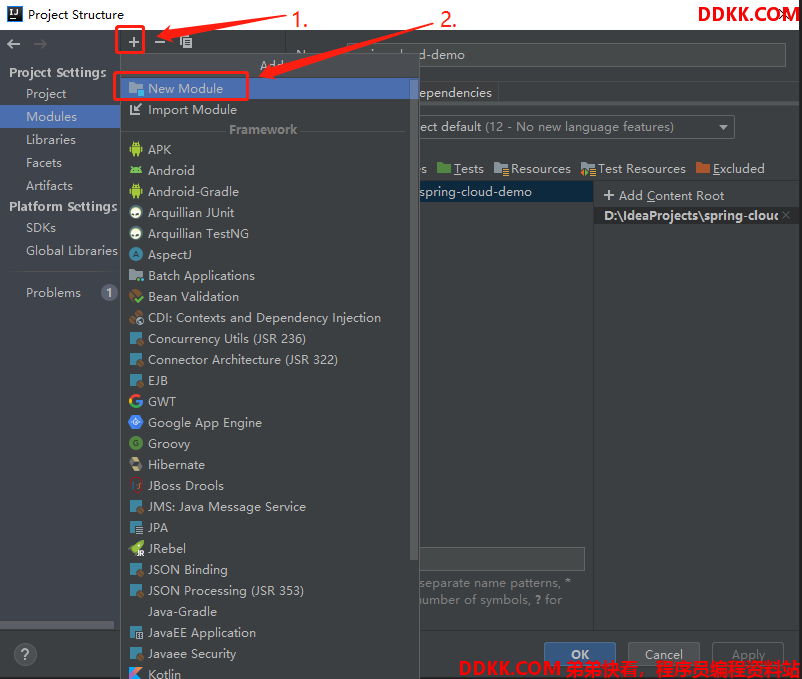
Task: Select the Groovy framework icon
Action: (136, 443)
